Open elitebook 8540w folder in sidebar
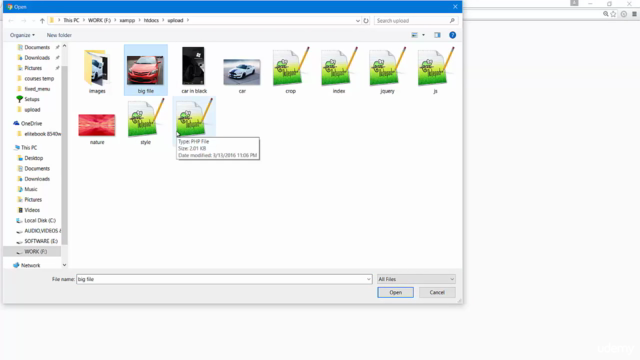The image size is (640, 360). tap(42, 134)
